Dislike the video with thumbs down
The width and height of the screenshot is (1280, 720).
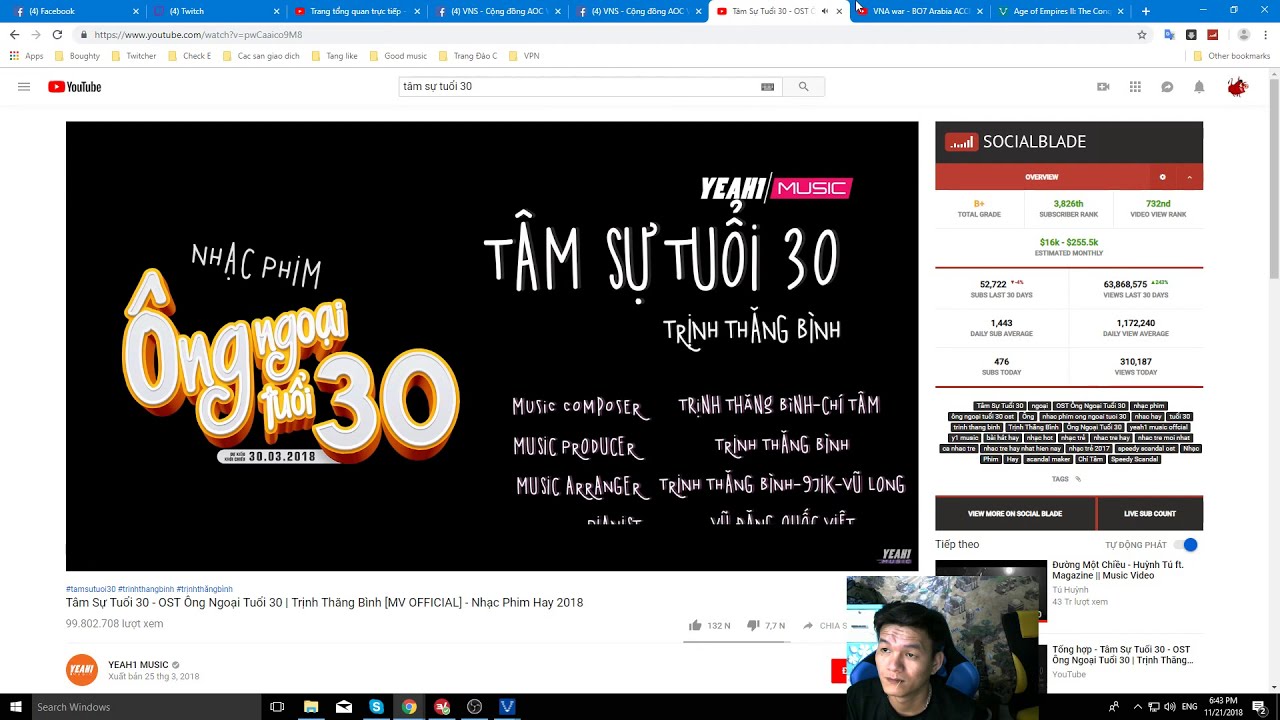[x=753, y=625]
